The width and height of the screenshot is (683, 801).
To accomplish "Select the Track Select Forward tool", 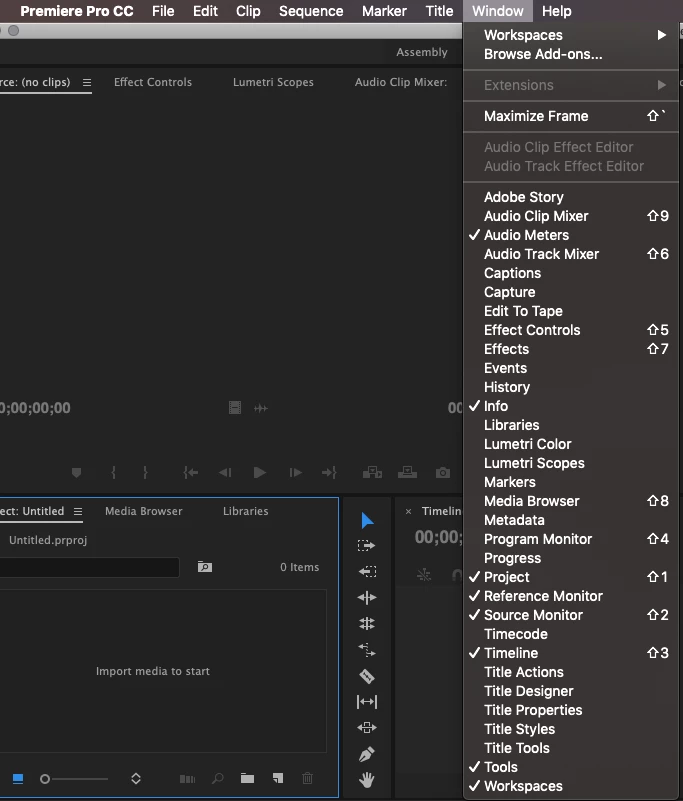I will (367, 546).
